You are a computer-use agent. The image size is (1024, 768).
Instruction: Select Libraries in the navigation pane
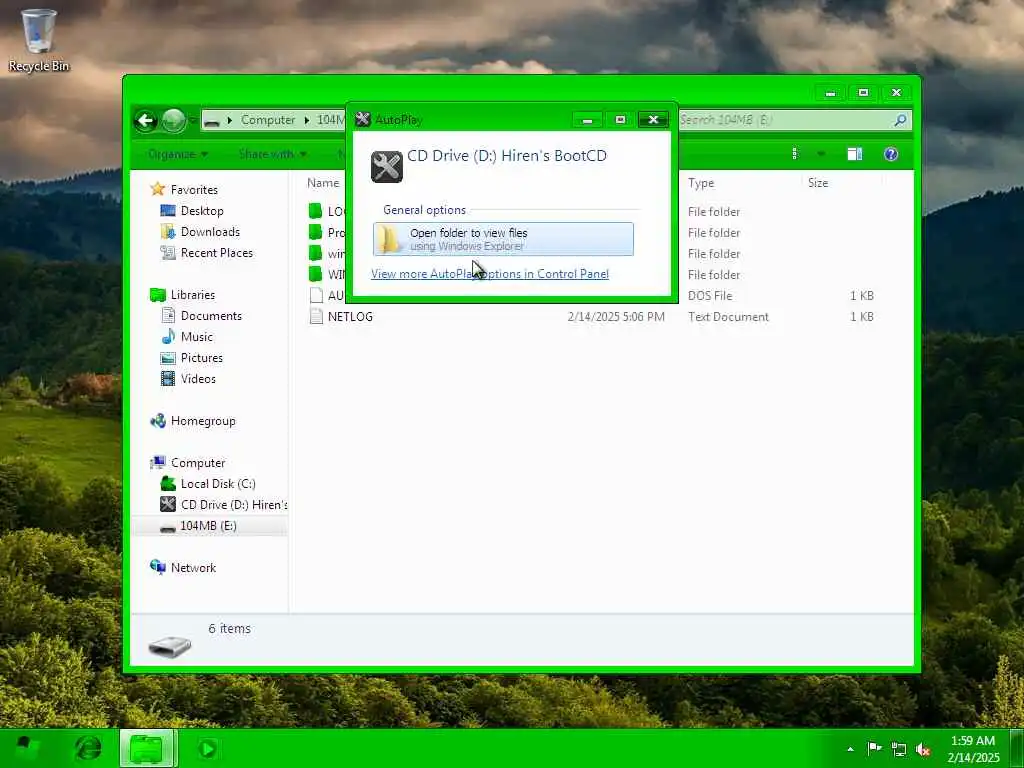click(193, 295)
